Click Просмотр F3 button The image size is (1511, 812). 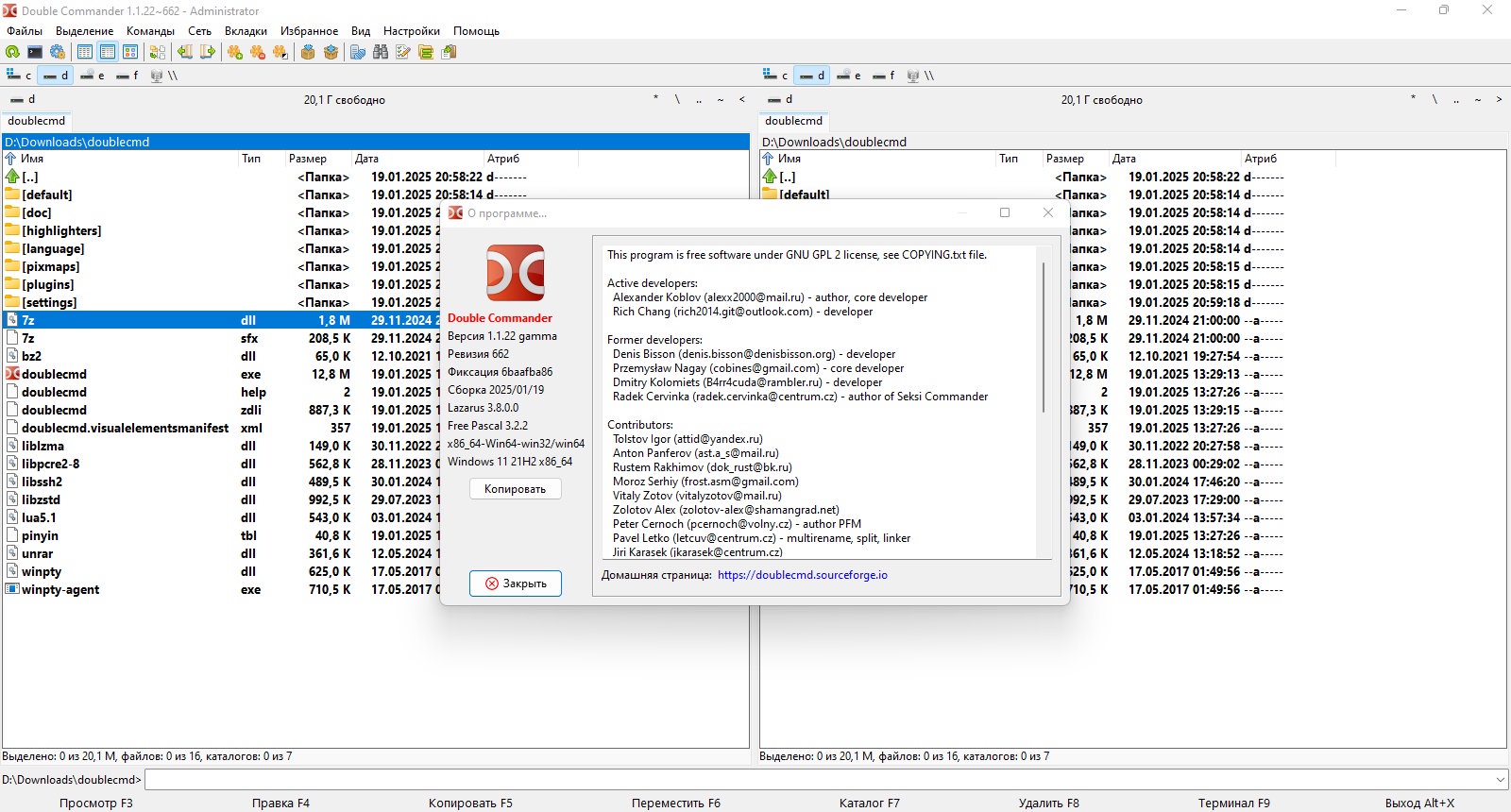(x=95, y=803)
